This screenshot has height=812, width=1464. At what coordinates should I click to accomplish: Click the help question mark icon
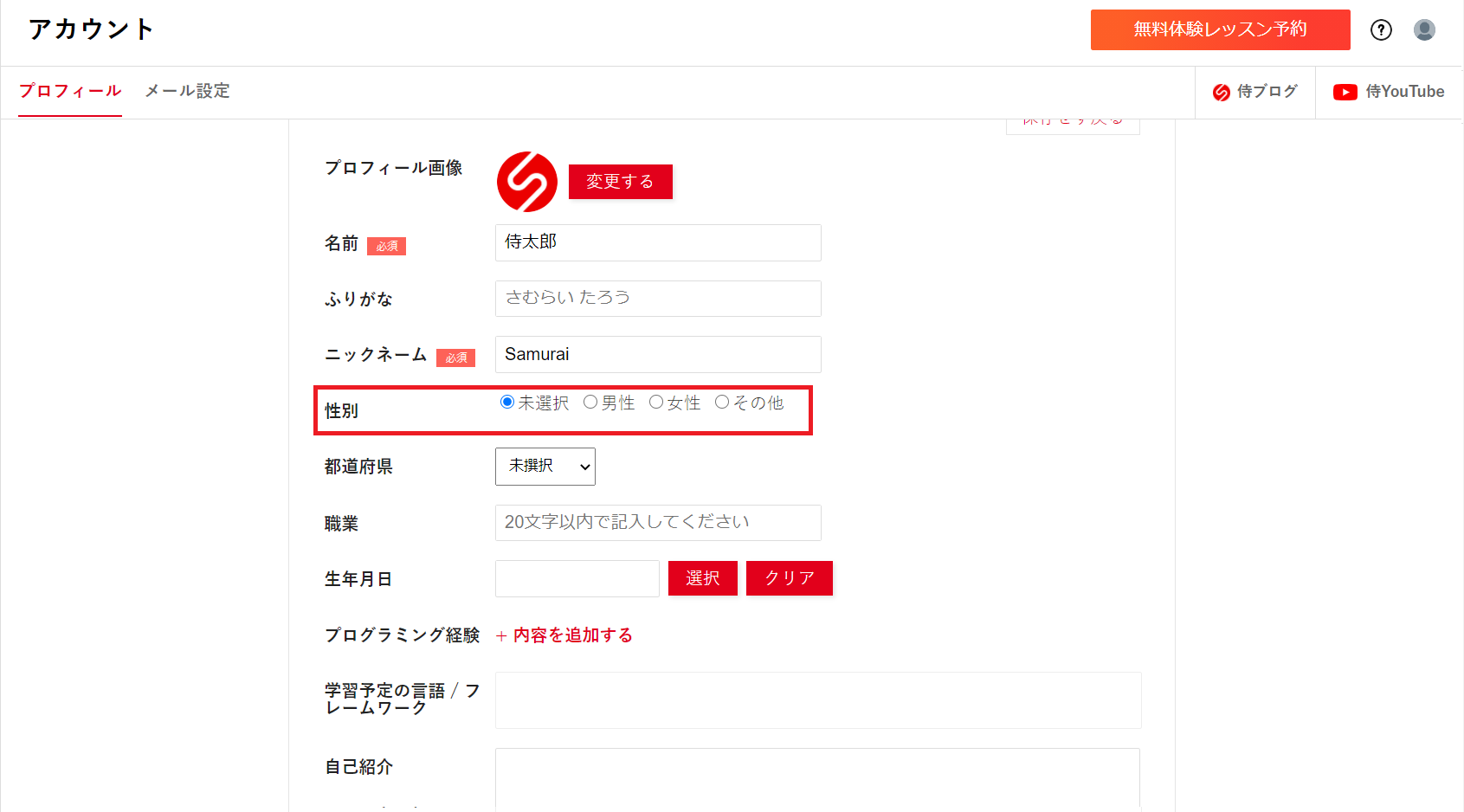click(1381, 30)
